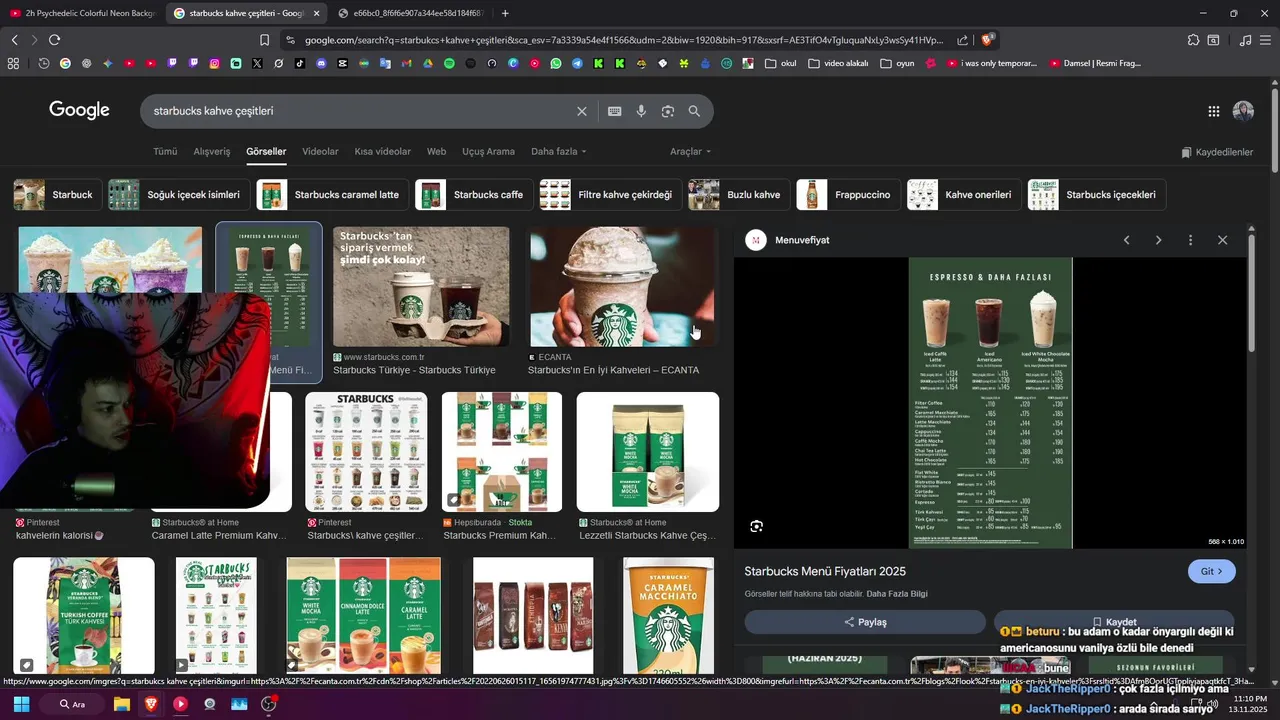Open File Explorer from the taskbar

[121, 704]
